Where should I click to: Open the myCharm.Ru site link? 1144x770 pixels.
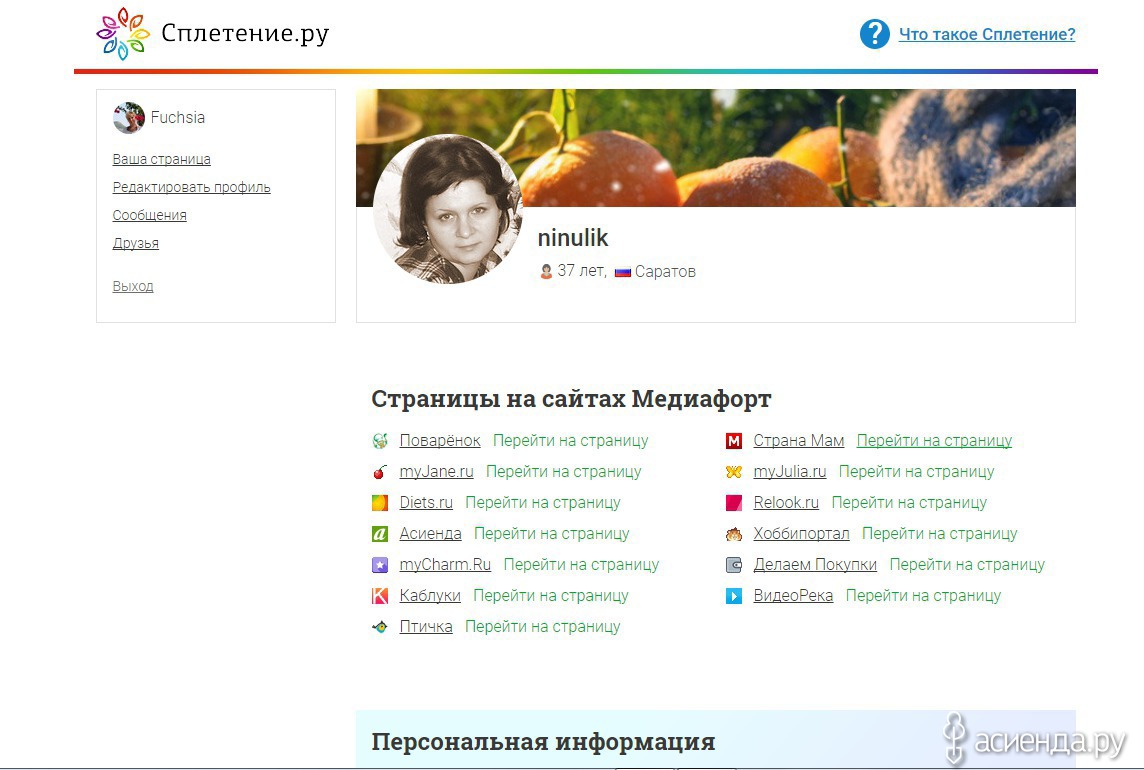(445, 565)
